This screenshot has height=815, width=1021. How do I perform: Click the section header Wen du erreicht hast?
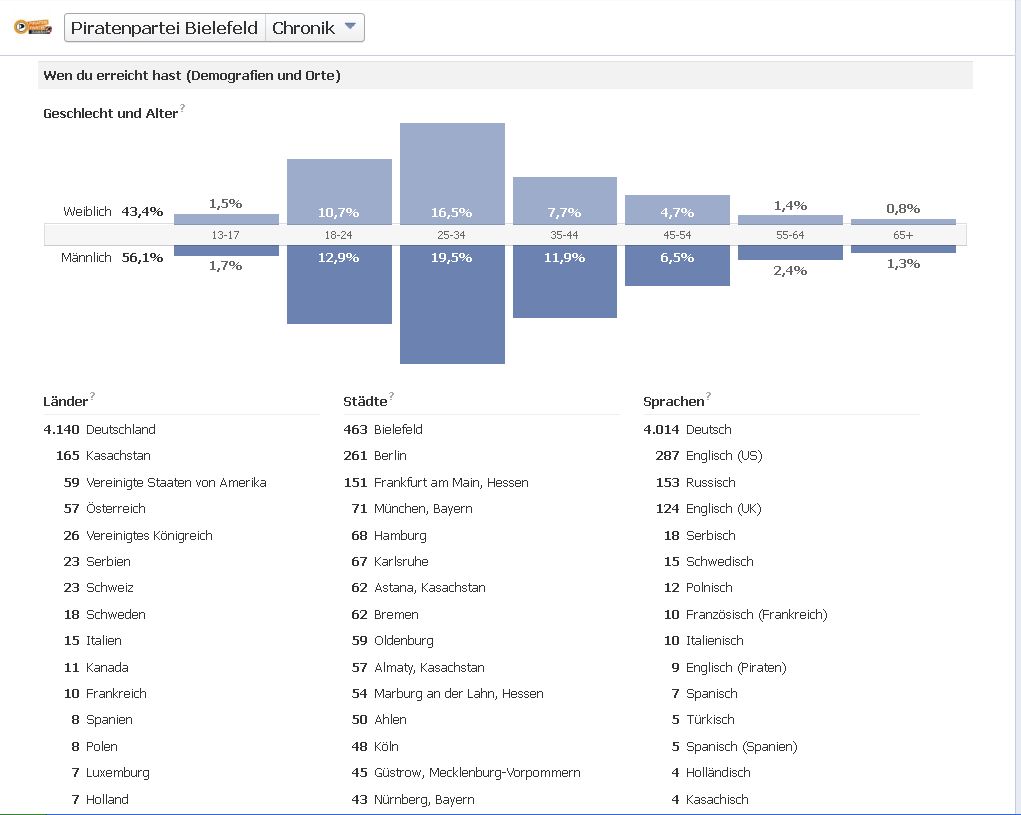[192, 76]
